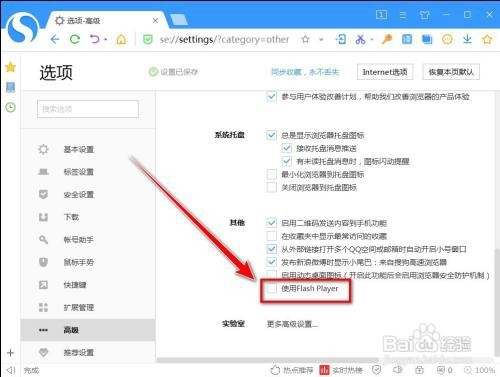Open 帐号助手 settings category
The width and height of the screenshot is (500, 377).
[x=88, y=240]
